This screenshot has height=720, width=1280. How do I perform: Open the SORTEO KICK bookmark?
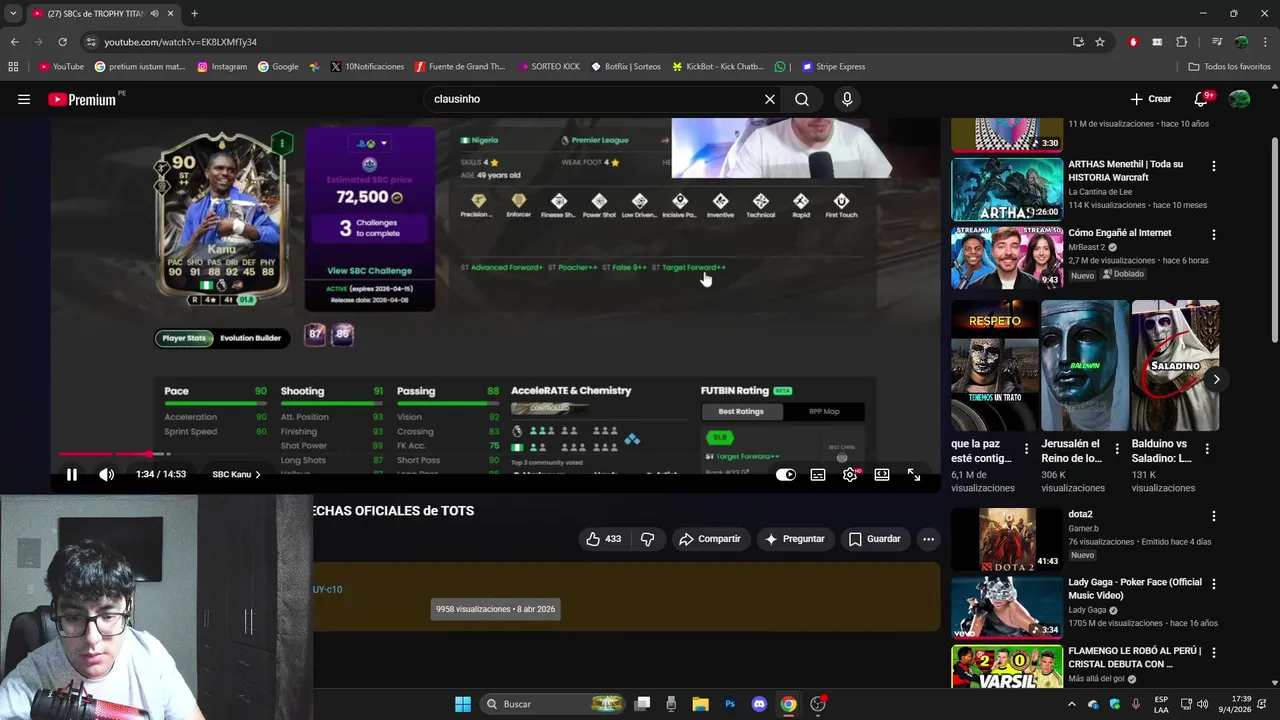pos(549,67)
